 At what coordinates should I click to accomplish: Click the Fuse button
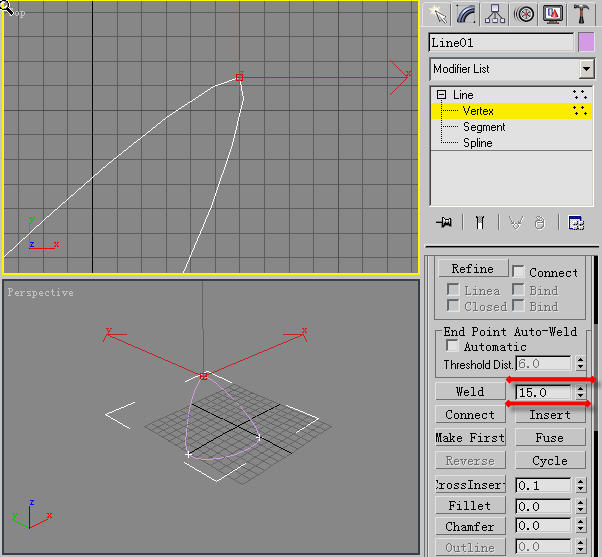pos(550,438)
